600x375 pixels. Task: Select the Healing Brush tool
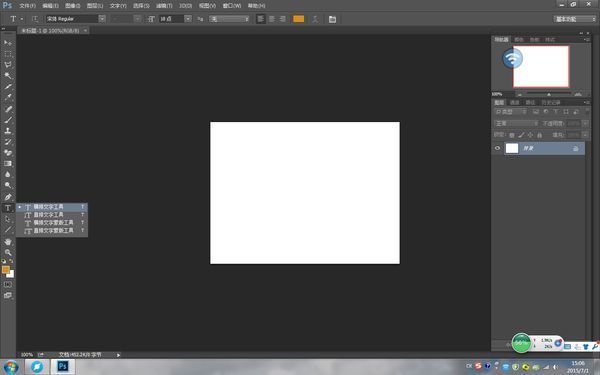coord(8,109)
